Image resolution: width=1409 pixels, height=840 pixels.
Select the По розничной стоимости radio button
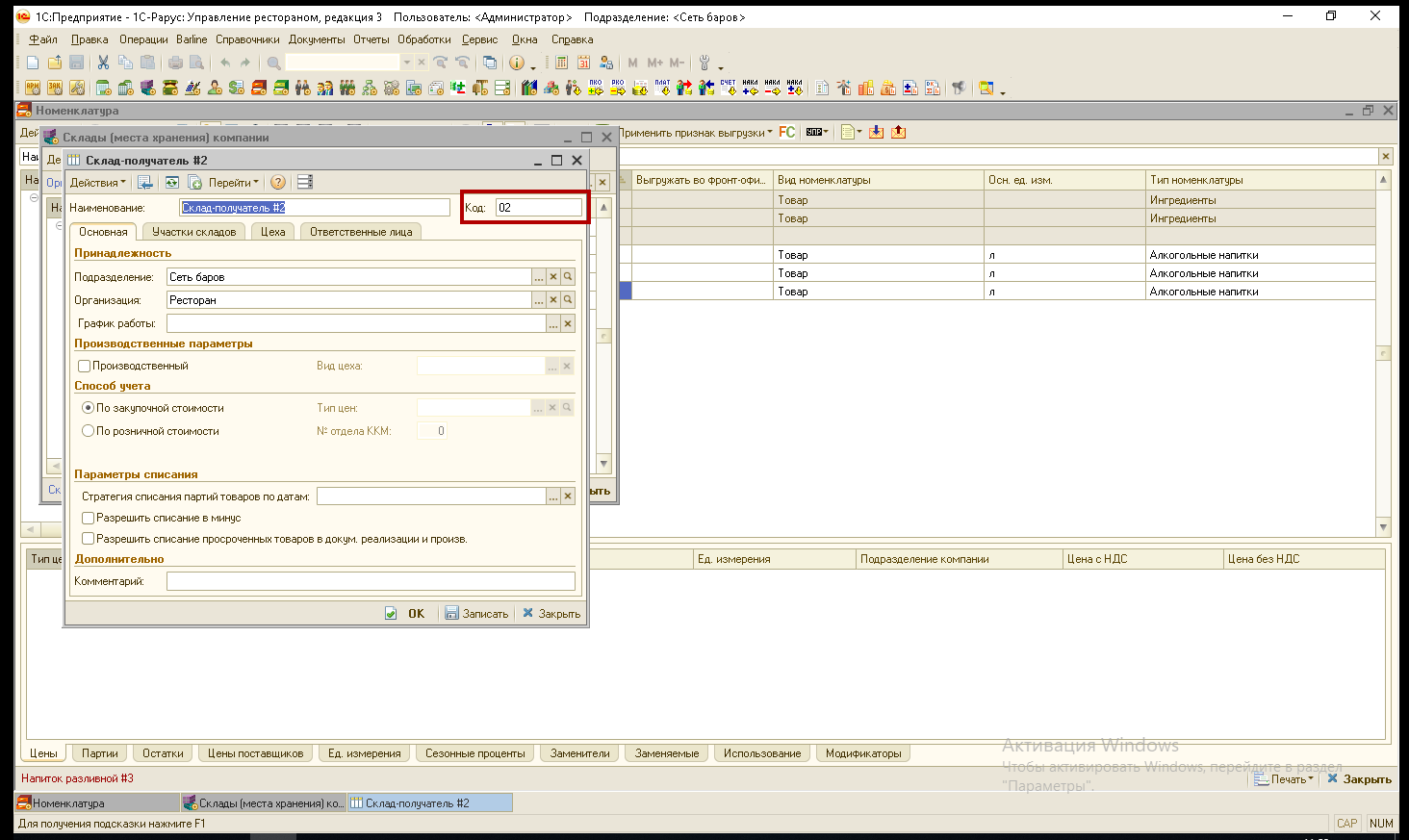pyautogui.click(x=89, y=431)
